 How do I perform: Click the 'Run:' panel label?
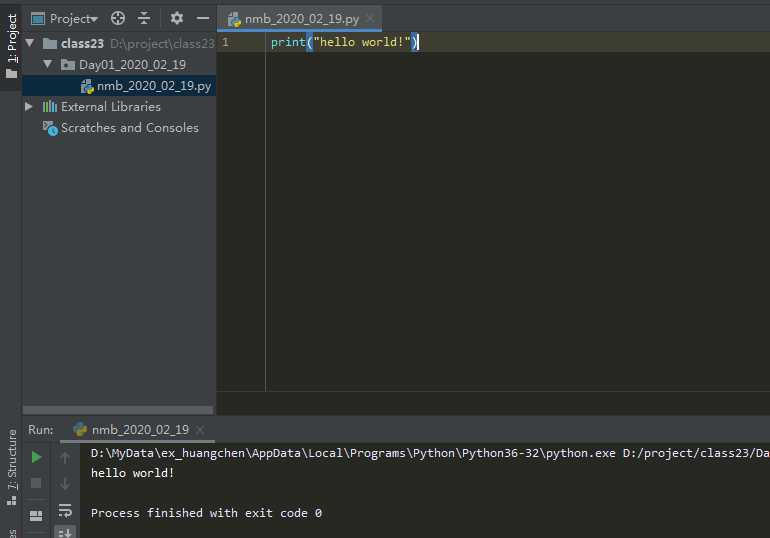pos(41,430)
